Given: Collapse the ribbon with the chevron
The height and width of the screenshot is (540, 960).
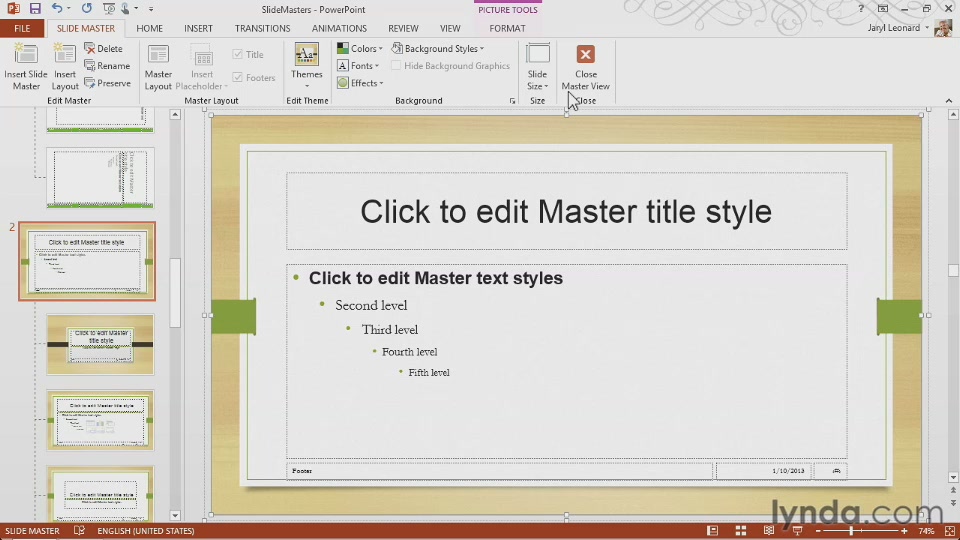Looking at the screenshot, I should tap(949, 101).
